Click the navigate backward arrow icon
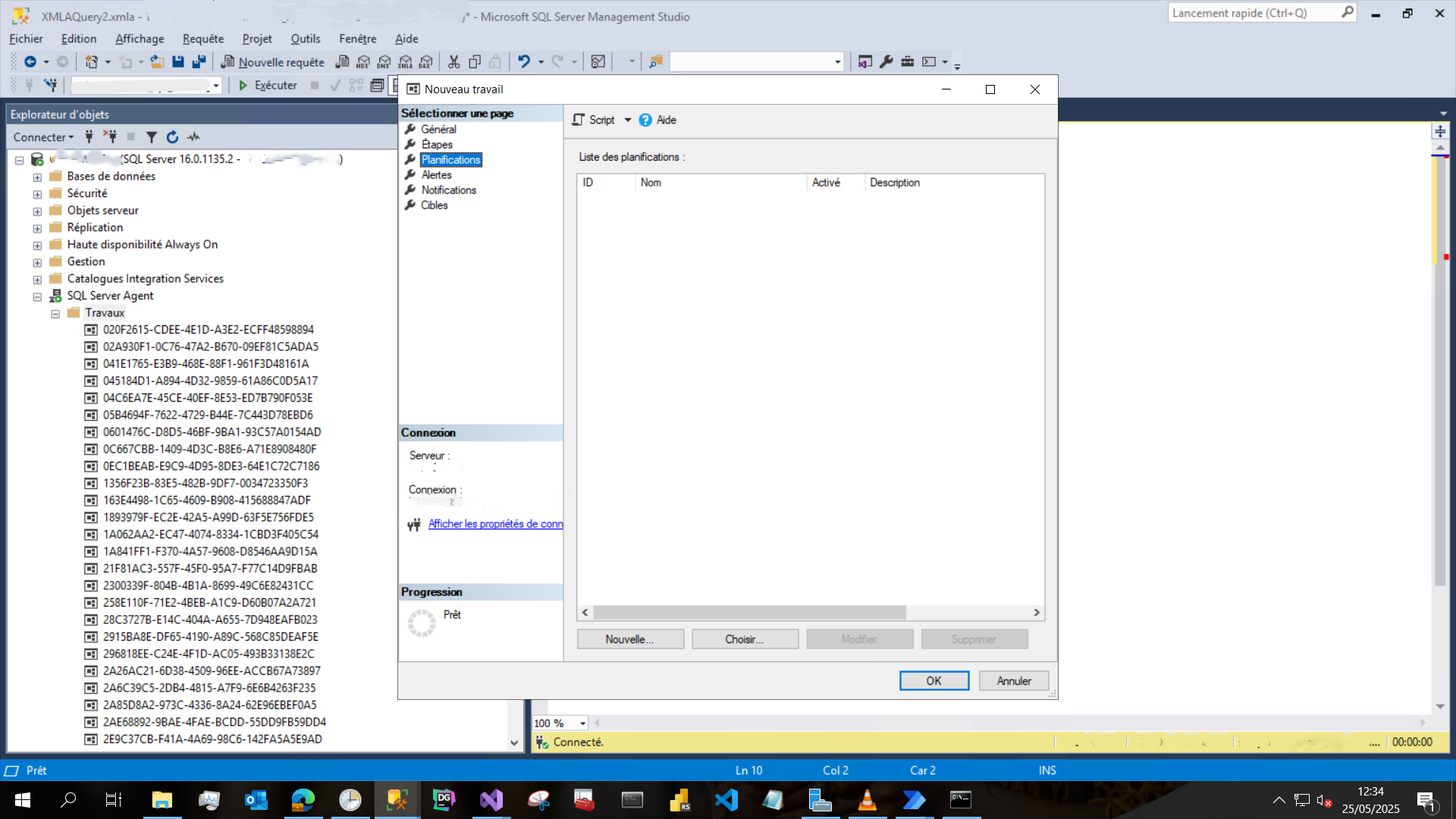This screenshot has width=1456, height=819. point(30,62)
